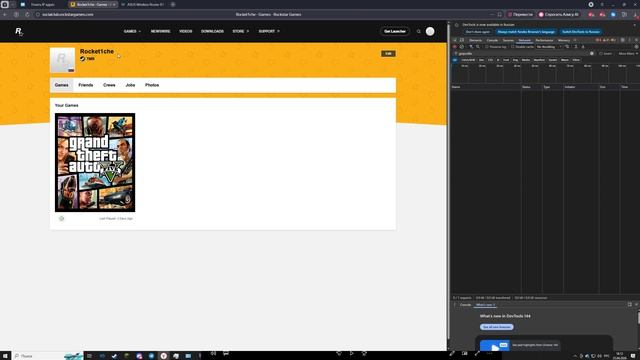Click the browser back arrow

(x=5, y=14)
